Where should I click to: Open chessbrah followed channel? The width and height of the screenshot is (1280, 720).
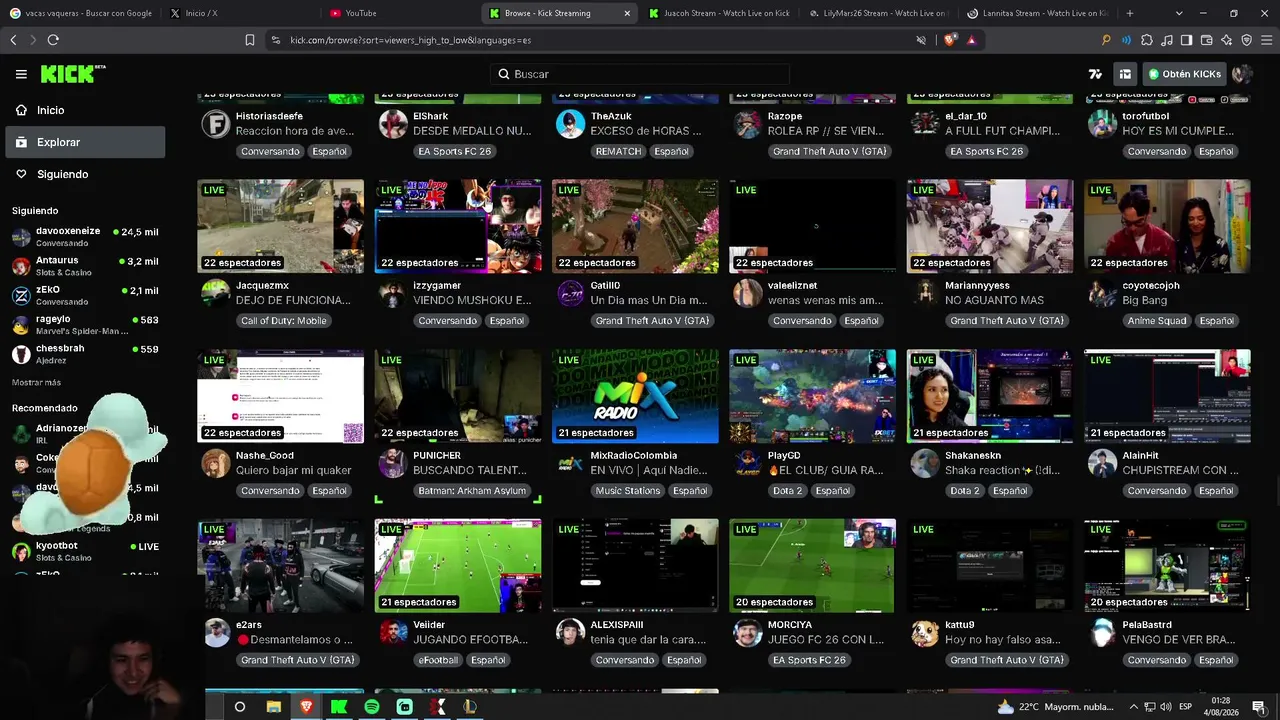(84, 354)
